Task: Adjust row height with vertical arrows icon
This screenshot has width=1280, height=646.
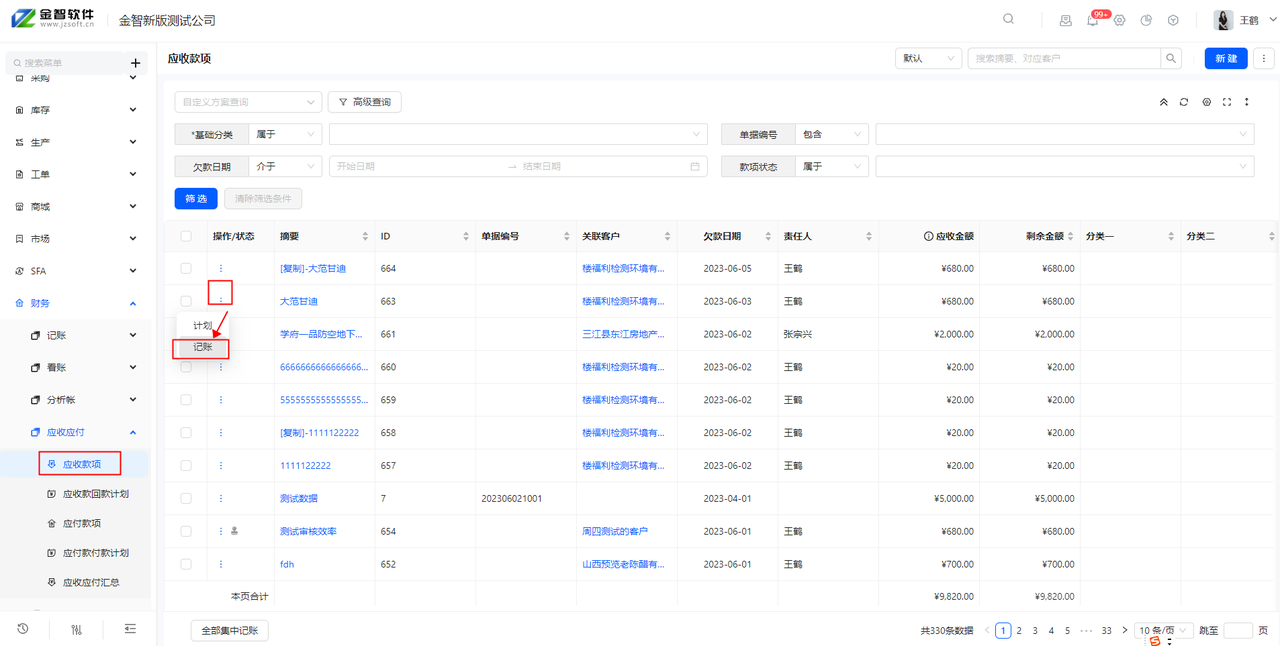Action: coord(1247,102)
